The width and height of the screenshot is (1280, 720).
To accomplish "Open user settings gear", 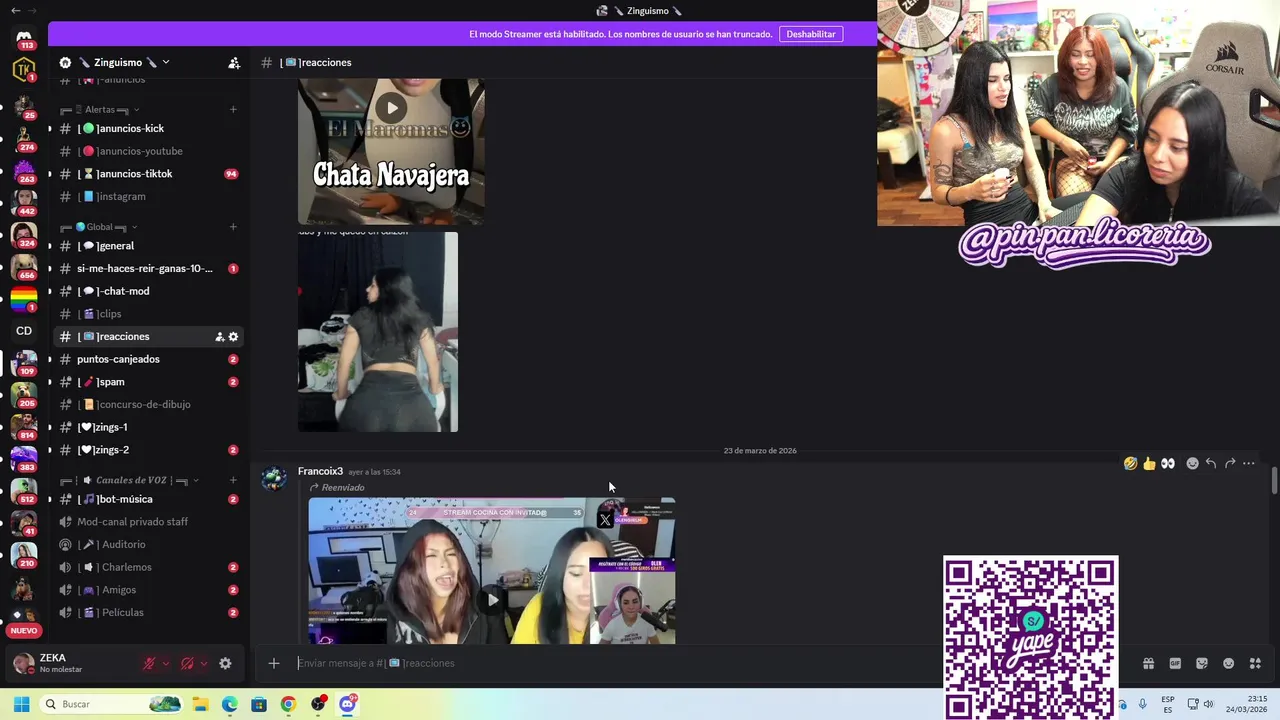I will click(225, 663).
